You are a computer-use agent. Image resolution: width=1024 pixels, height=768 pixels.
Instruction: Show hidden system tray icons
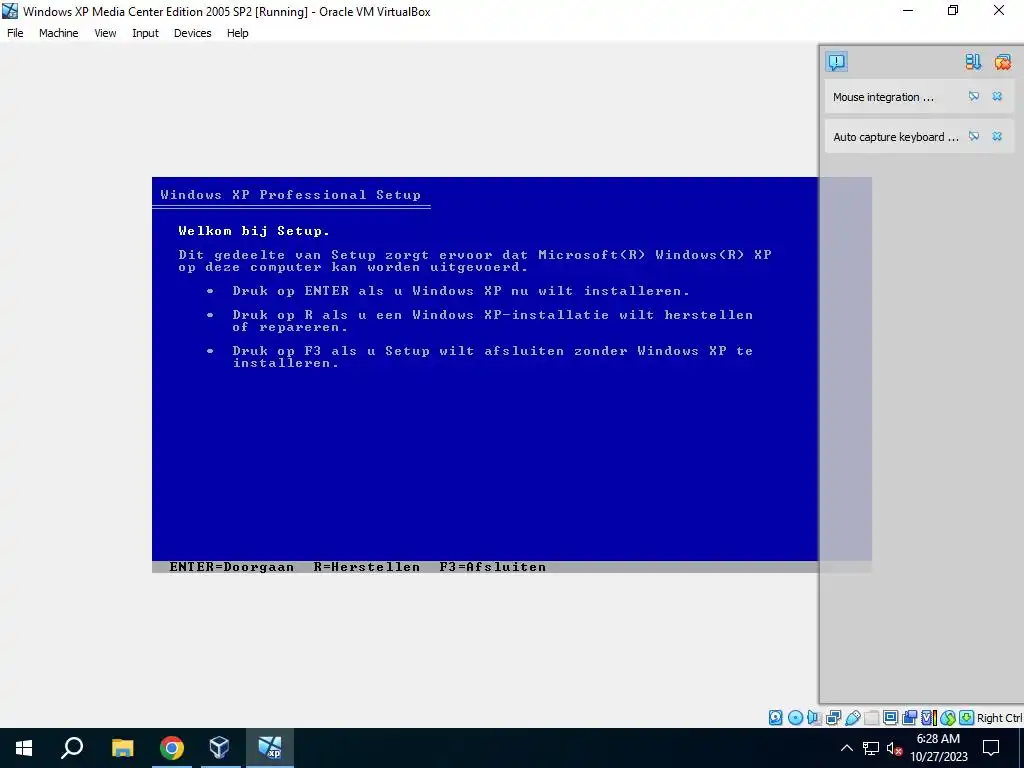pos(846,748)
